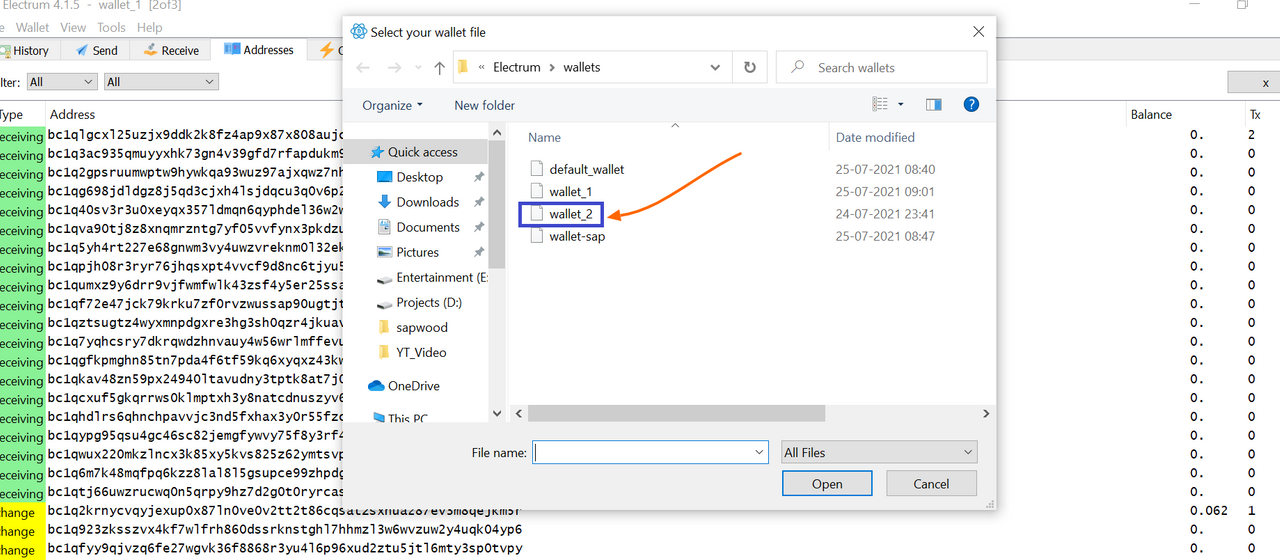
Task: Click the Electrum breadcrumb in address bar
Action: [x=517, y=68]
